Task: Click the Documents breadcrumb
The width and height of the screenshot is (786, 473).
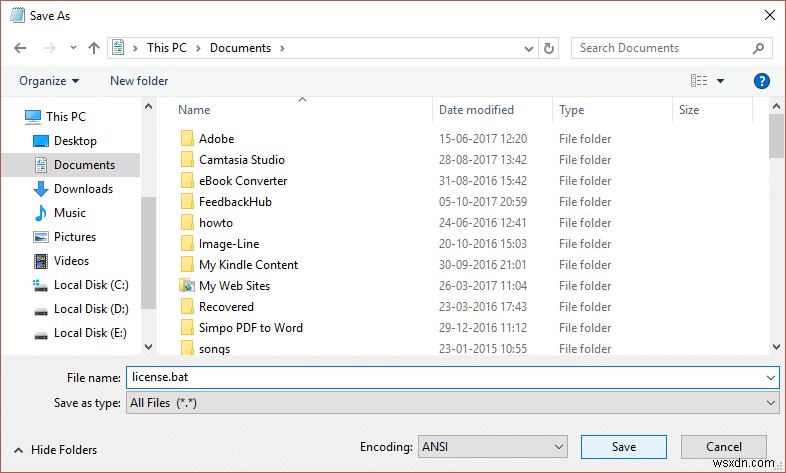Action: tap(240, 48)
